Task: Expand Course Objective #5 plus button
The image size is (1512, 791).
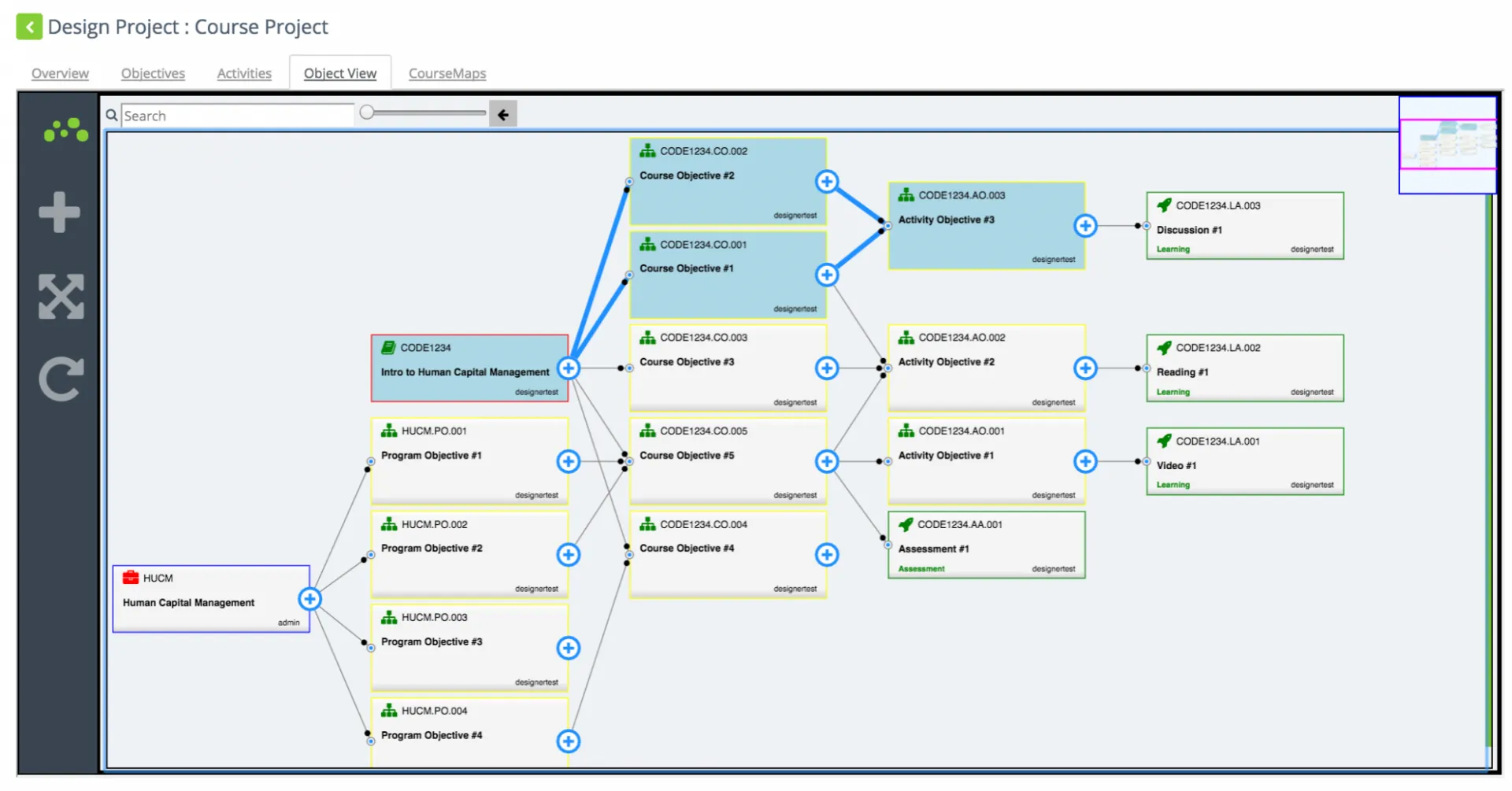Action: (x=827, y=462)
